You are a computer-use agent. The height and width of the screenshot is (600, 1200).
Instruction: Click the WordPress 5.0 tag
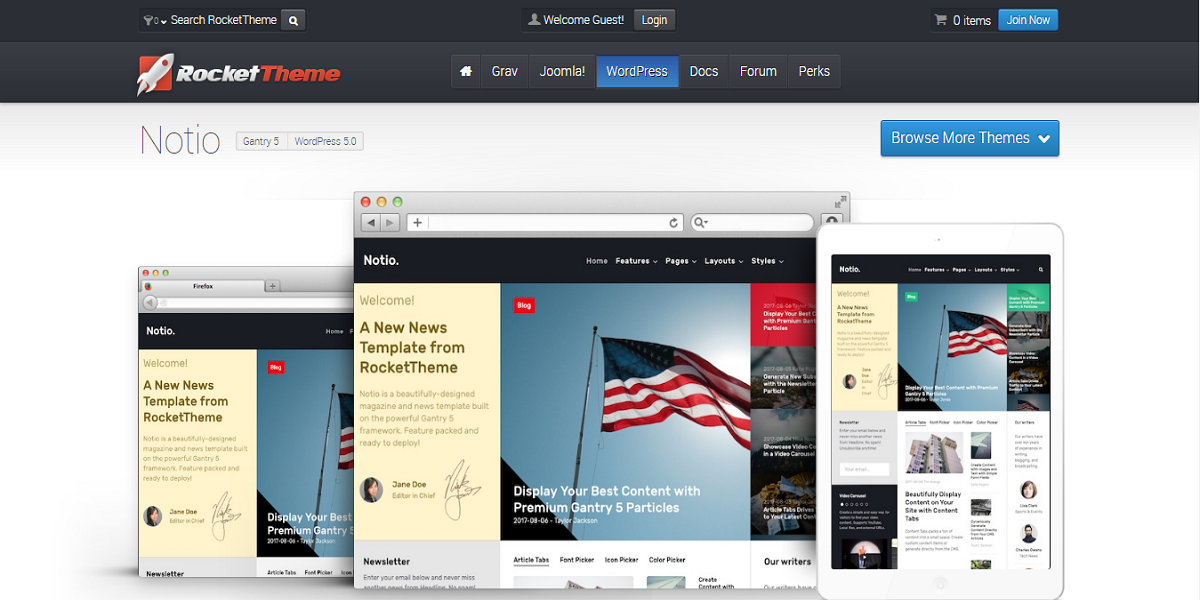(325, 141)
